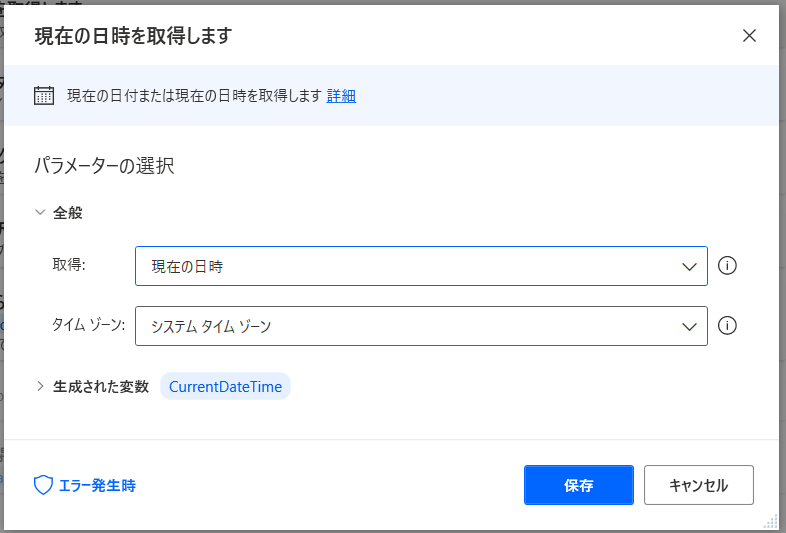Screen dimensions: 786x533
Task: Click the calendar icon in the description banner
Action: click(44, 95)
